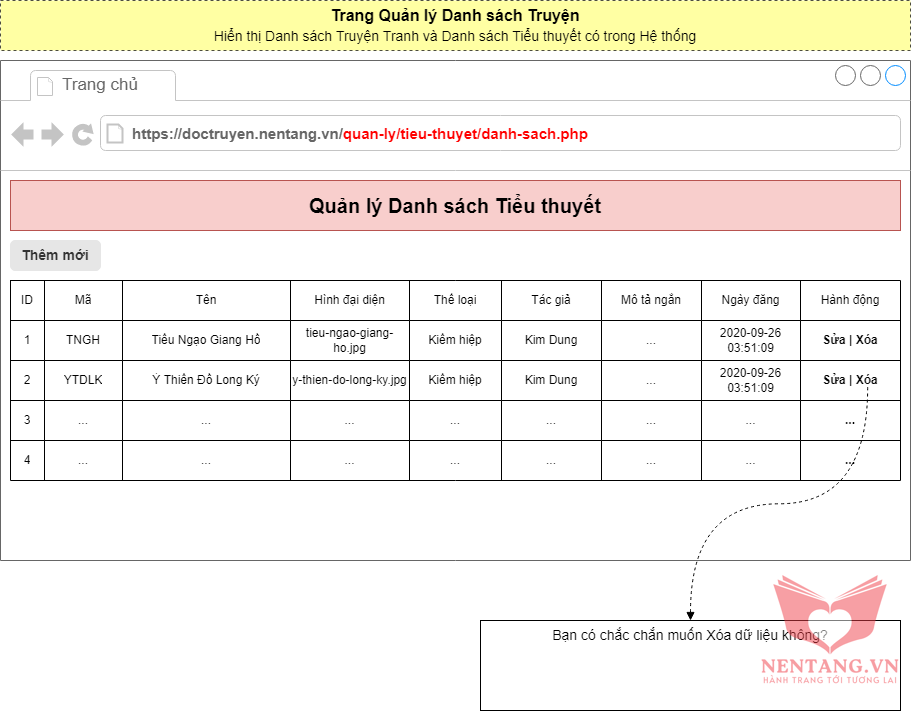Click the Trang chủ tab page icon

[45, 86]
